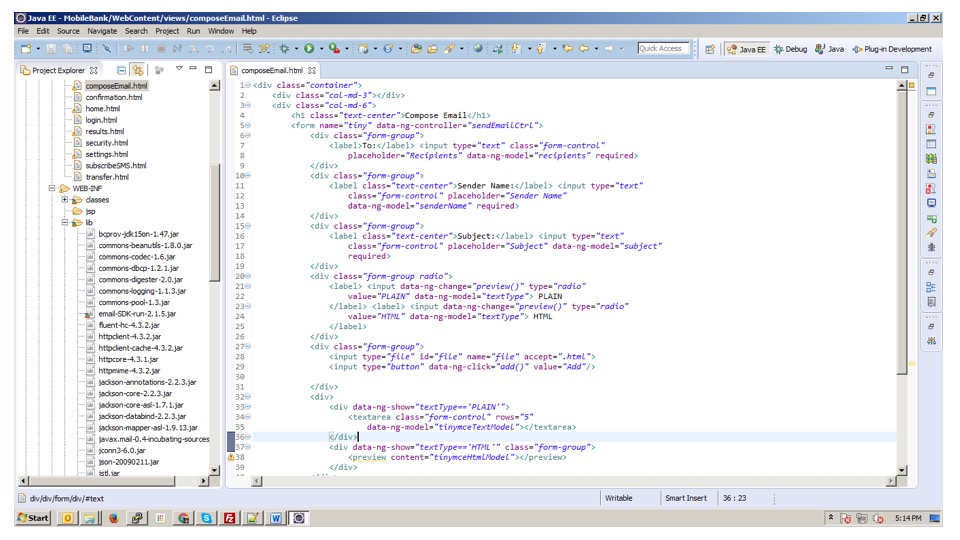Select the composeEmail.html editor tab

click(272, 70)
